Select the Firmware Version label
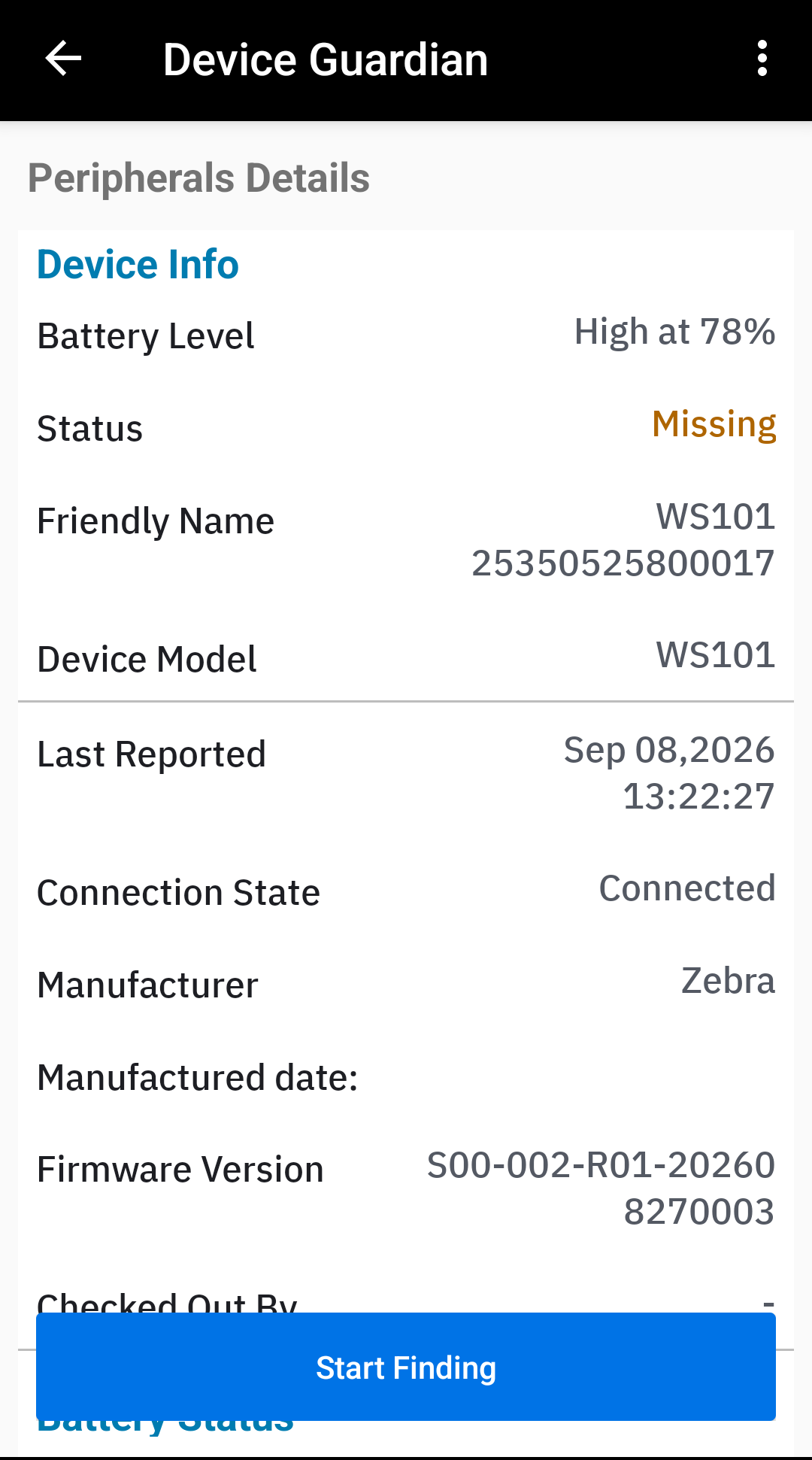Image resolution: width=812 pixels, height=1460 pixels. [180, 1170]
